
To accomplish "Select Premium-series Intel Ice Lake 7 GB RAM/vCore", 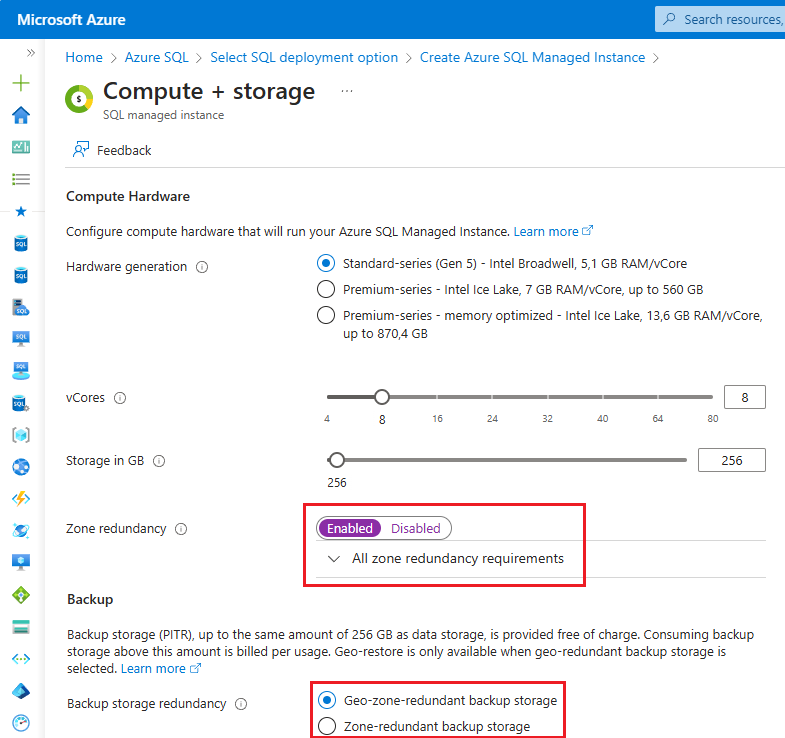I will click(326, 289).
